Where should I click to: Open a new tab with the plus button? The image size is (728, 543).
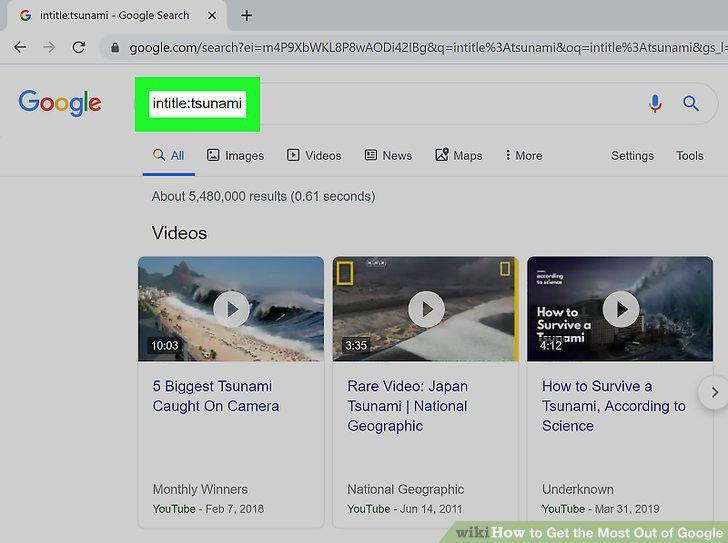click(x=247, y=16)
